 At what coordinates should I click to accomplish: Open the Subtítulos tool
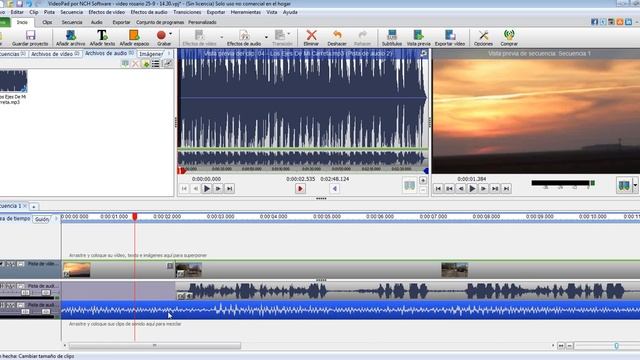(391, 38)
